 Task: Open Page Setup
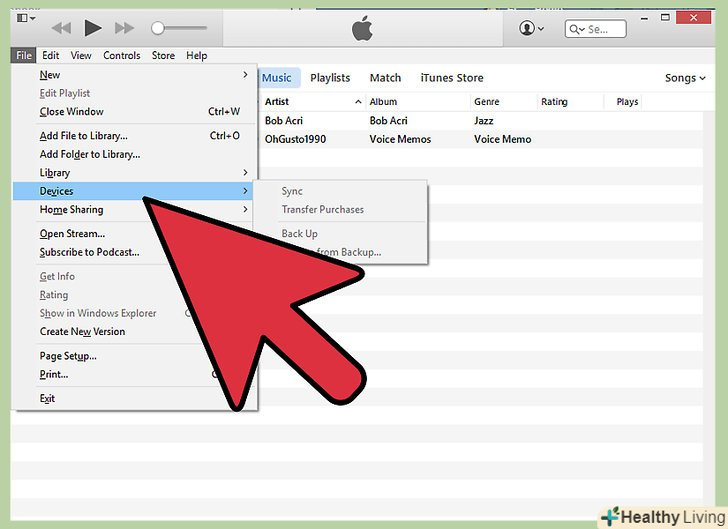(68, 356)
